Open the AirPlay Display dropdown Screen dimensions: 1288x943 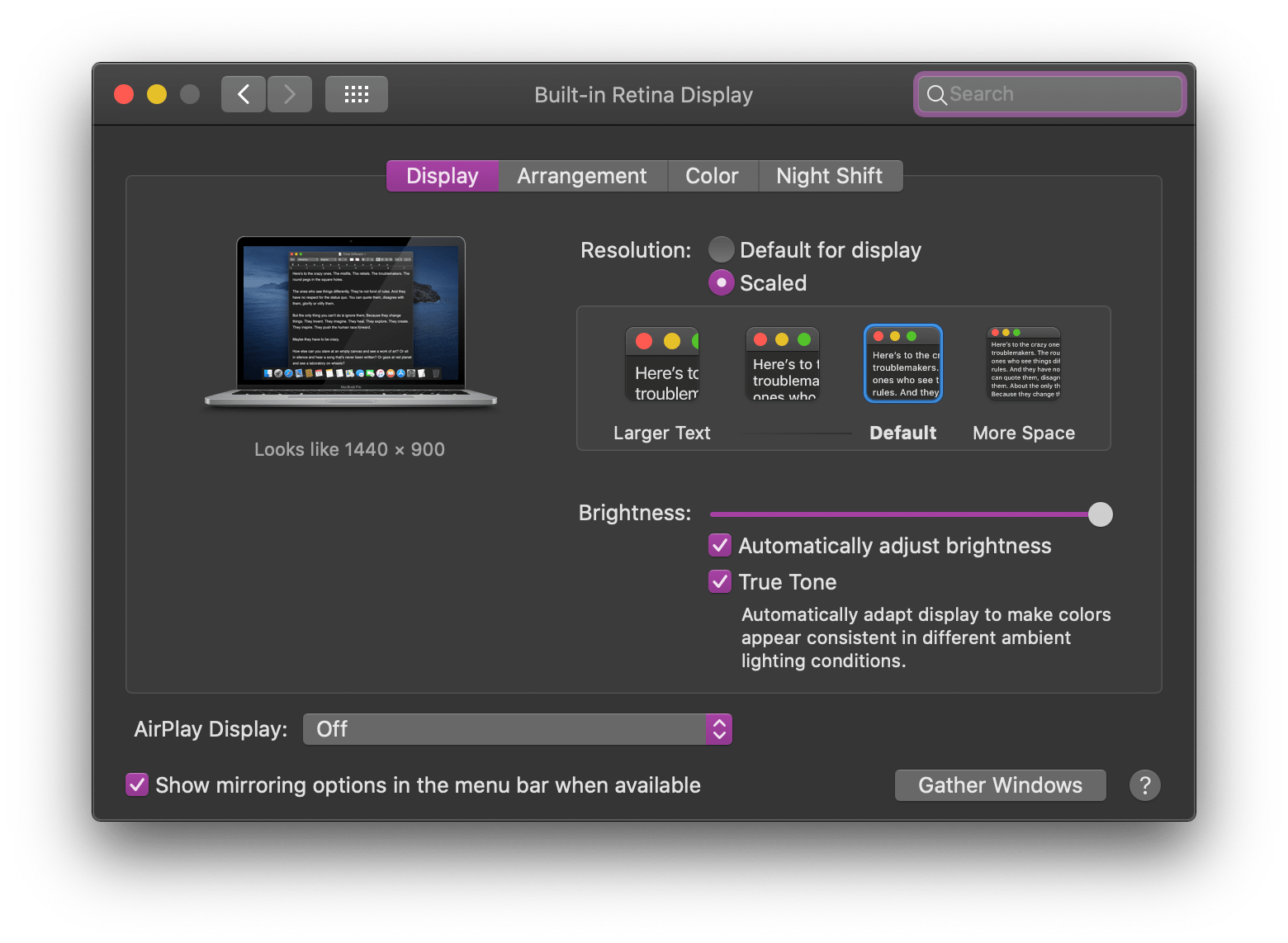(x=518, y=729)
